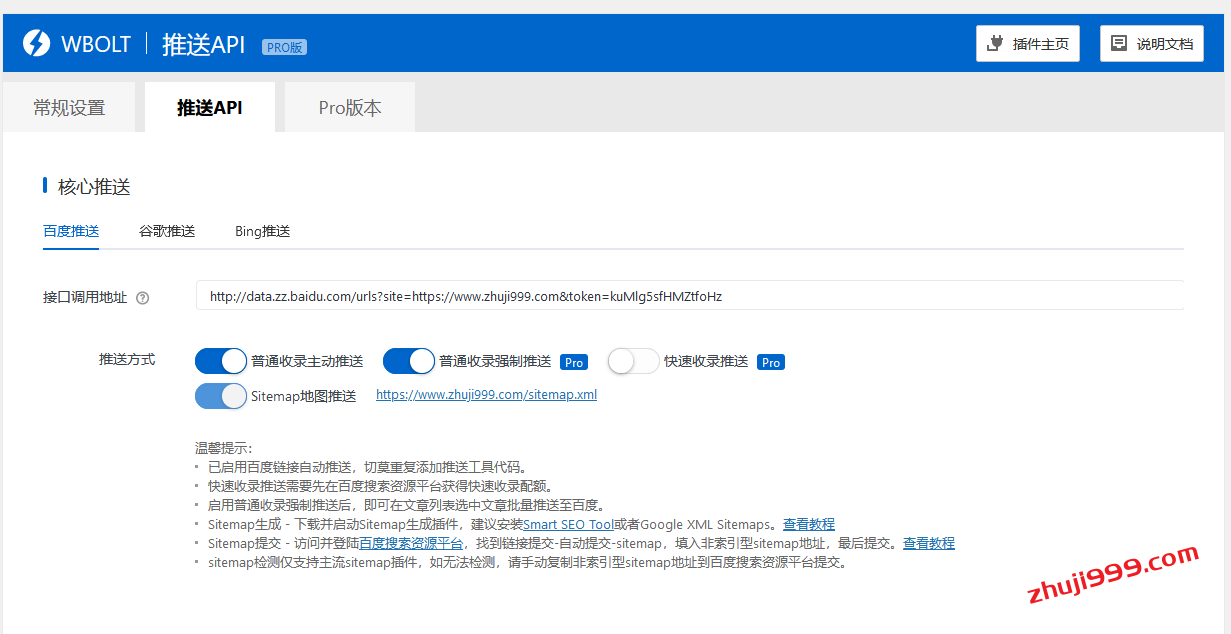Click the help icon beside 接口调用地址

(x=143, y=297)
